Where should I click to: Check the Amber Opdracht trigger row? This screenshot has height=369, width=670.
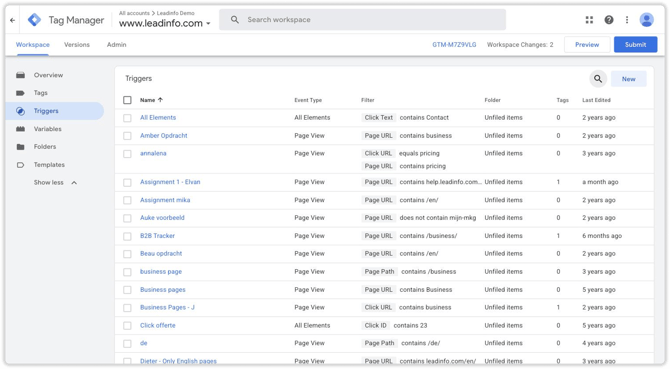(x=127, y=136)
